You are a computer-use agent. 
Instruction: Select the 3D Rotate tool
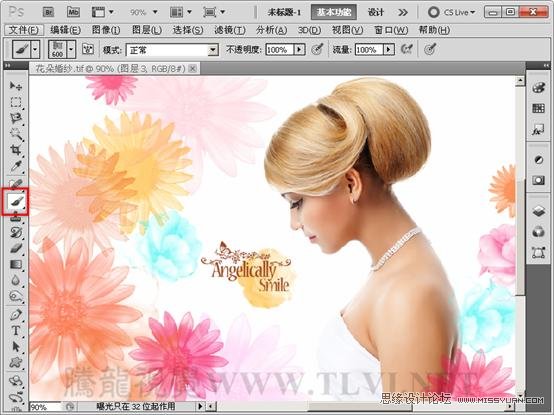click(16, 381)
